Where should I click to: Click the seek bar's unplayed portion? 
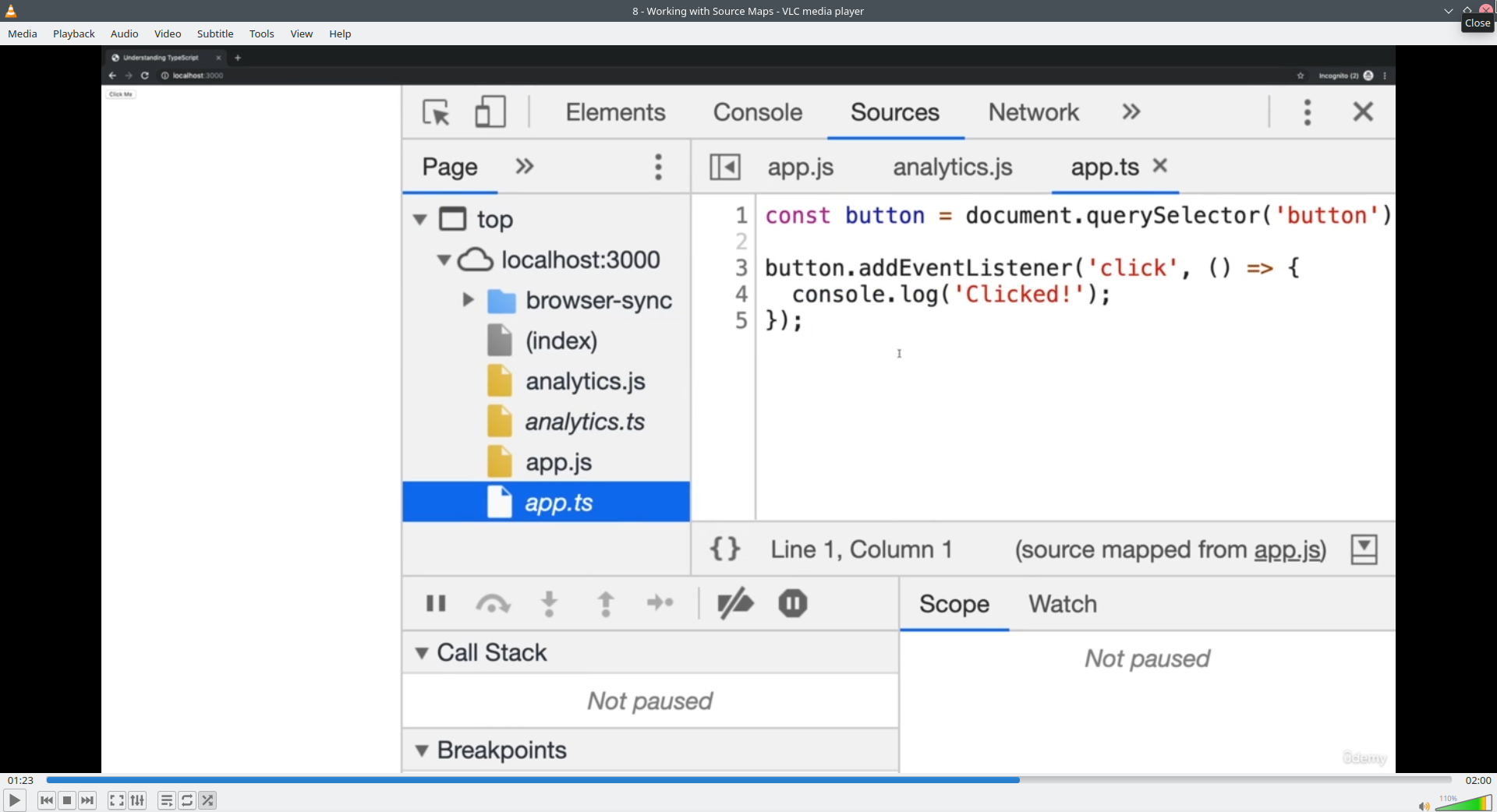click(x=1232, y=780)
